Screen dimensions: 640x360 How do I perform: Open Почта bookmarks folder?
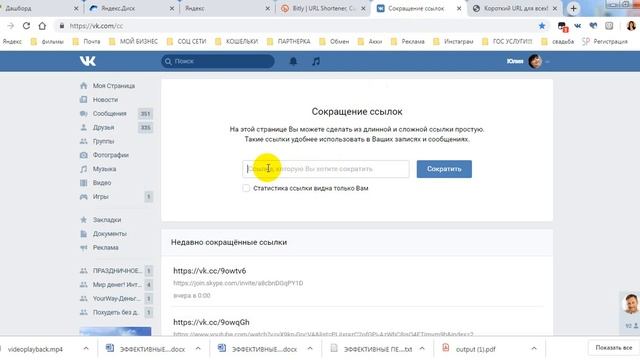point(87,41)
